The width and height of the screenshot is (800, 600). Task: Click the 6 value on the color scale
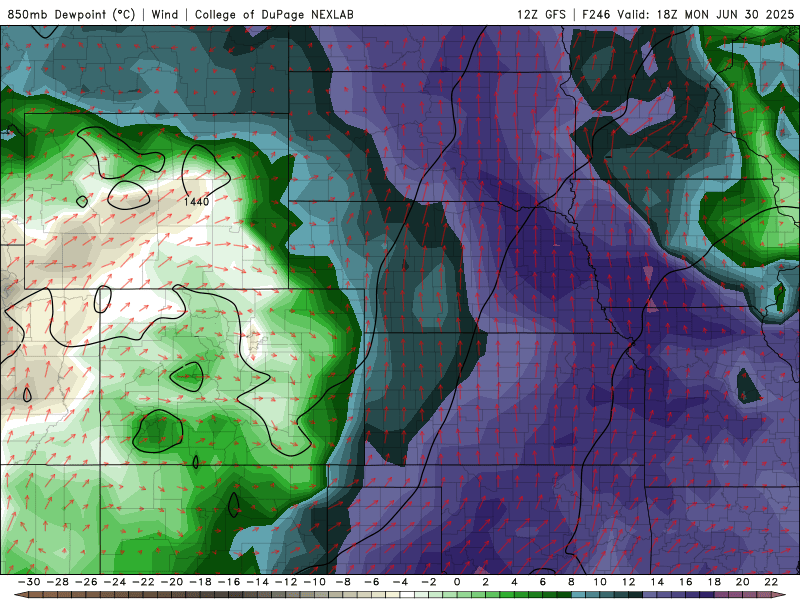[x=542, y=582]
